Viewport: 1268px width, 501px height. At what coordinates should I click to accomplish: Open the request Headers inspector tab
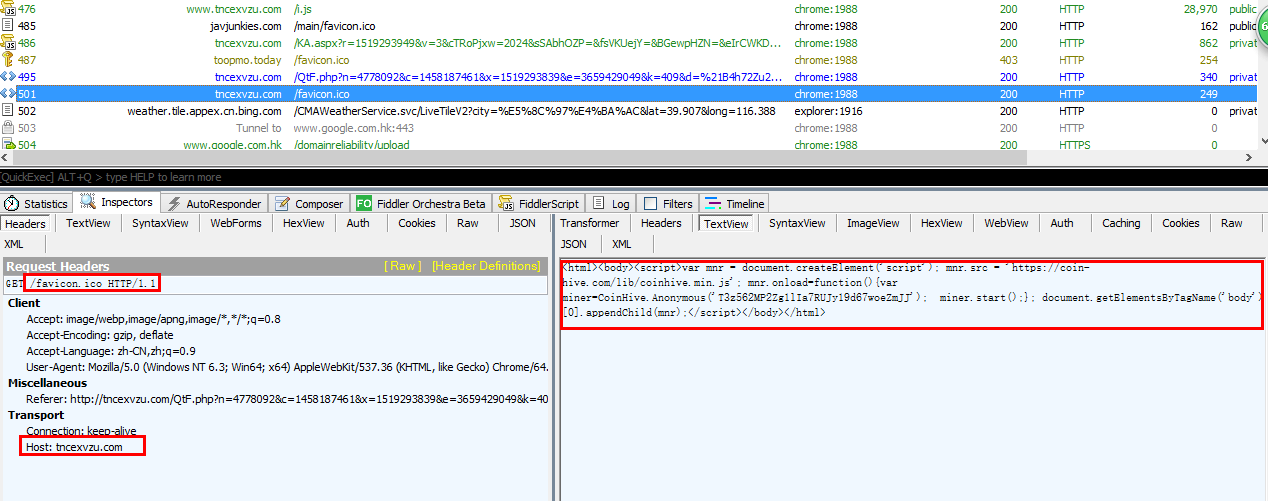(26, 224)
